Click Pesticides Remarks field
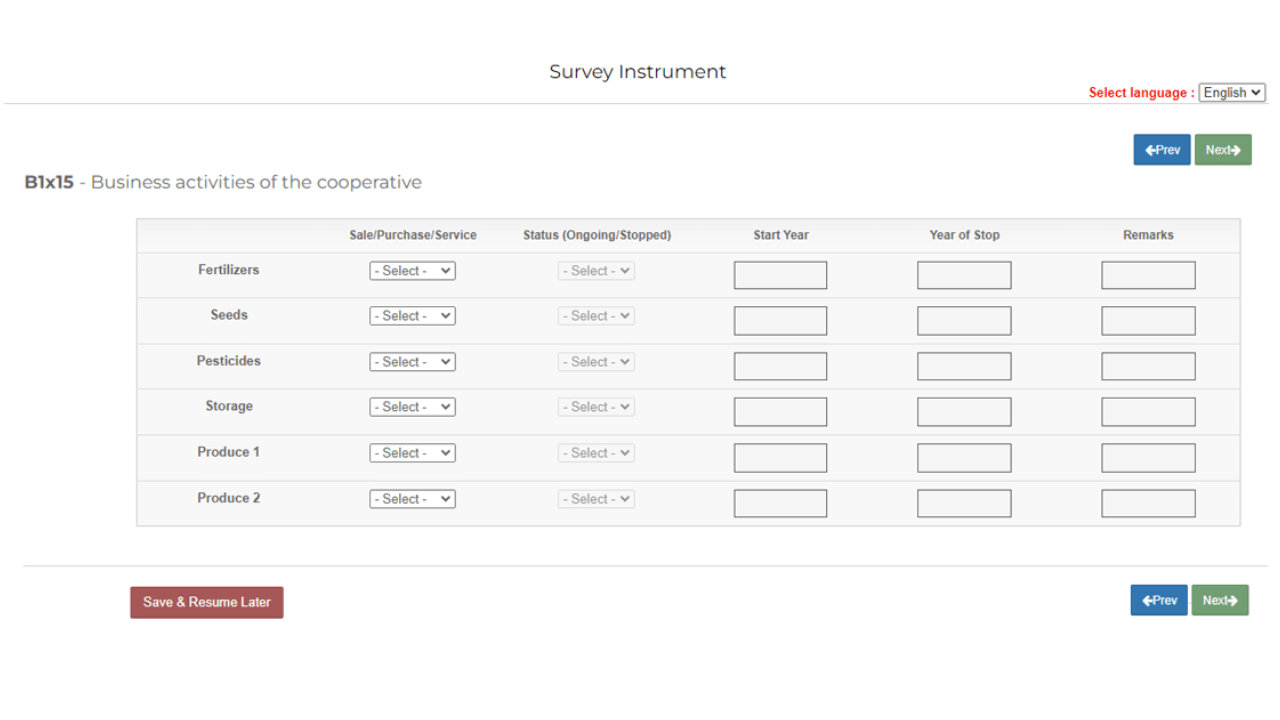 click(x=1148, y=367)
